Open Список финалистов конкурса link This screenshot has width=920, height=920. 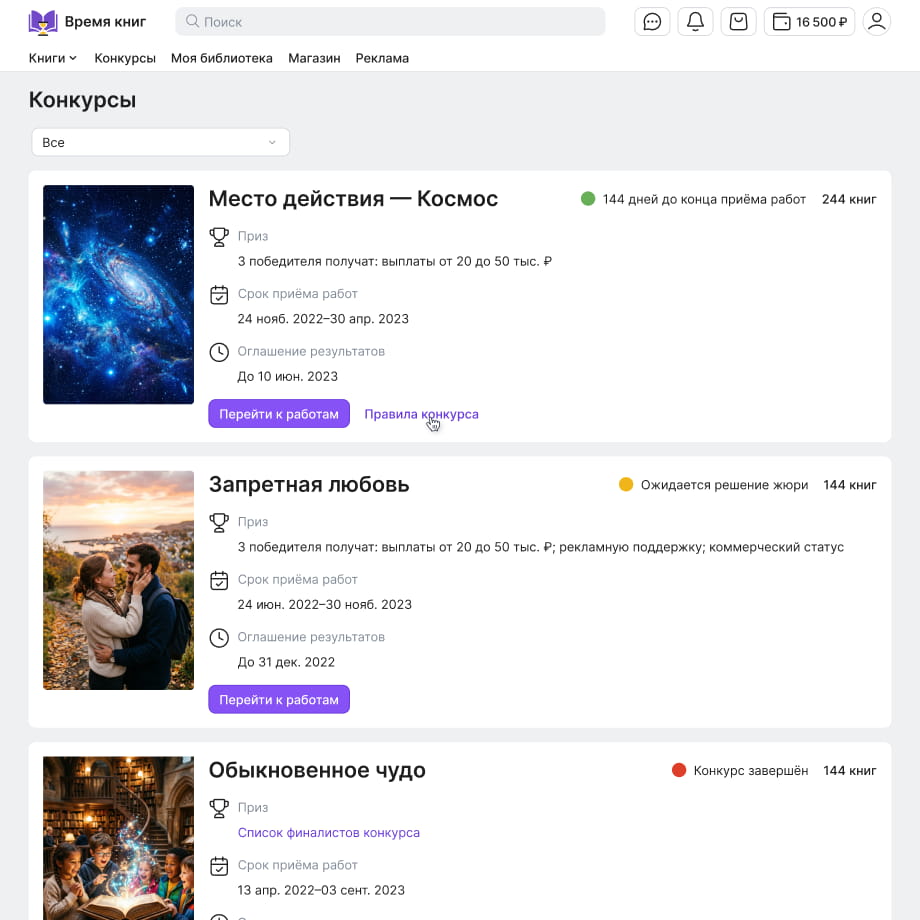[329, 833]
